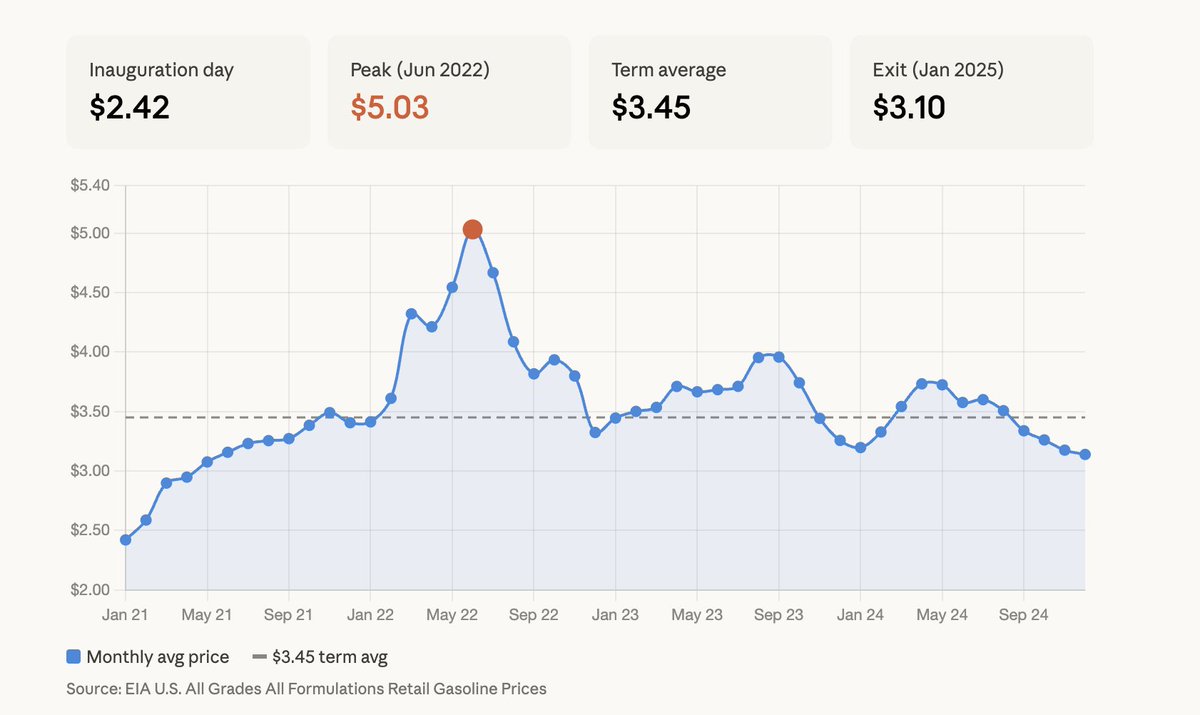Image resolution: width=1200 pixels, height=715 pixels.
Task: Click the "May 22" x-axis label
Action: [x=452, y=615]
